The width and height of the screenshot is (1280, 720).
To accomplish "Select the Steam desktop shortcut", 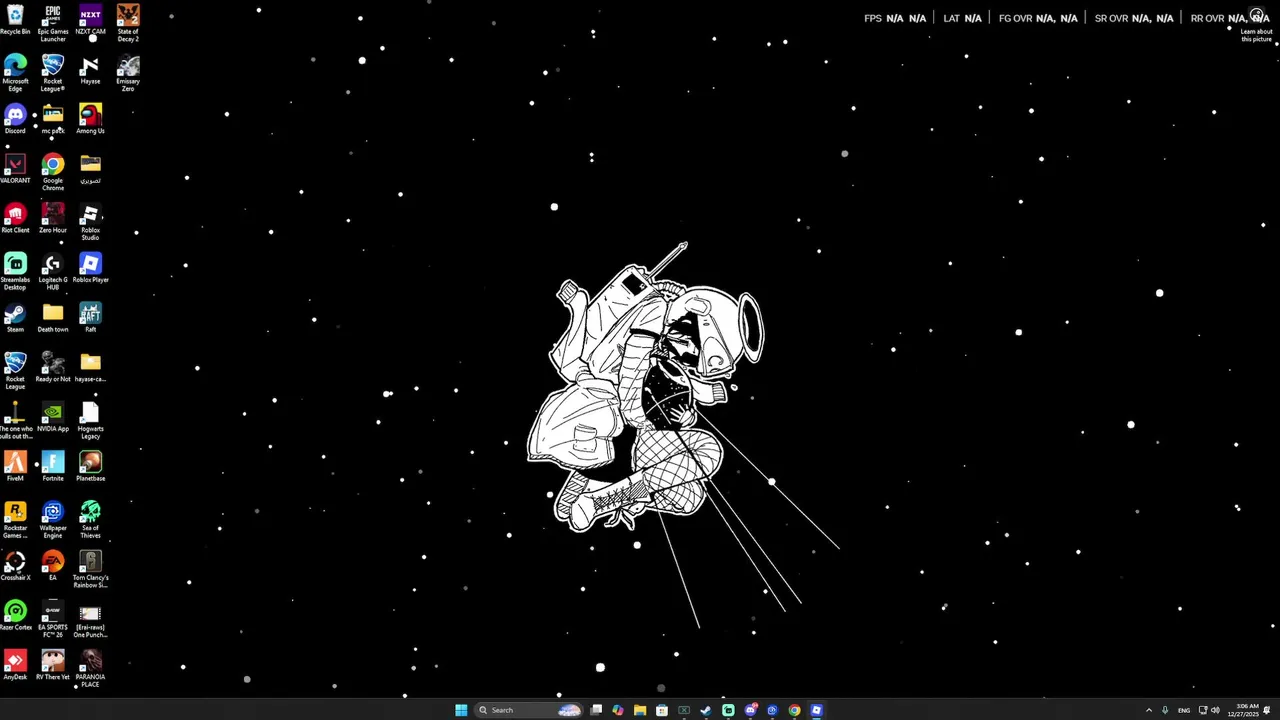I will [x=15, y=318].
